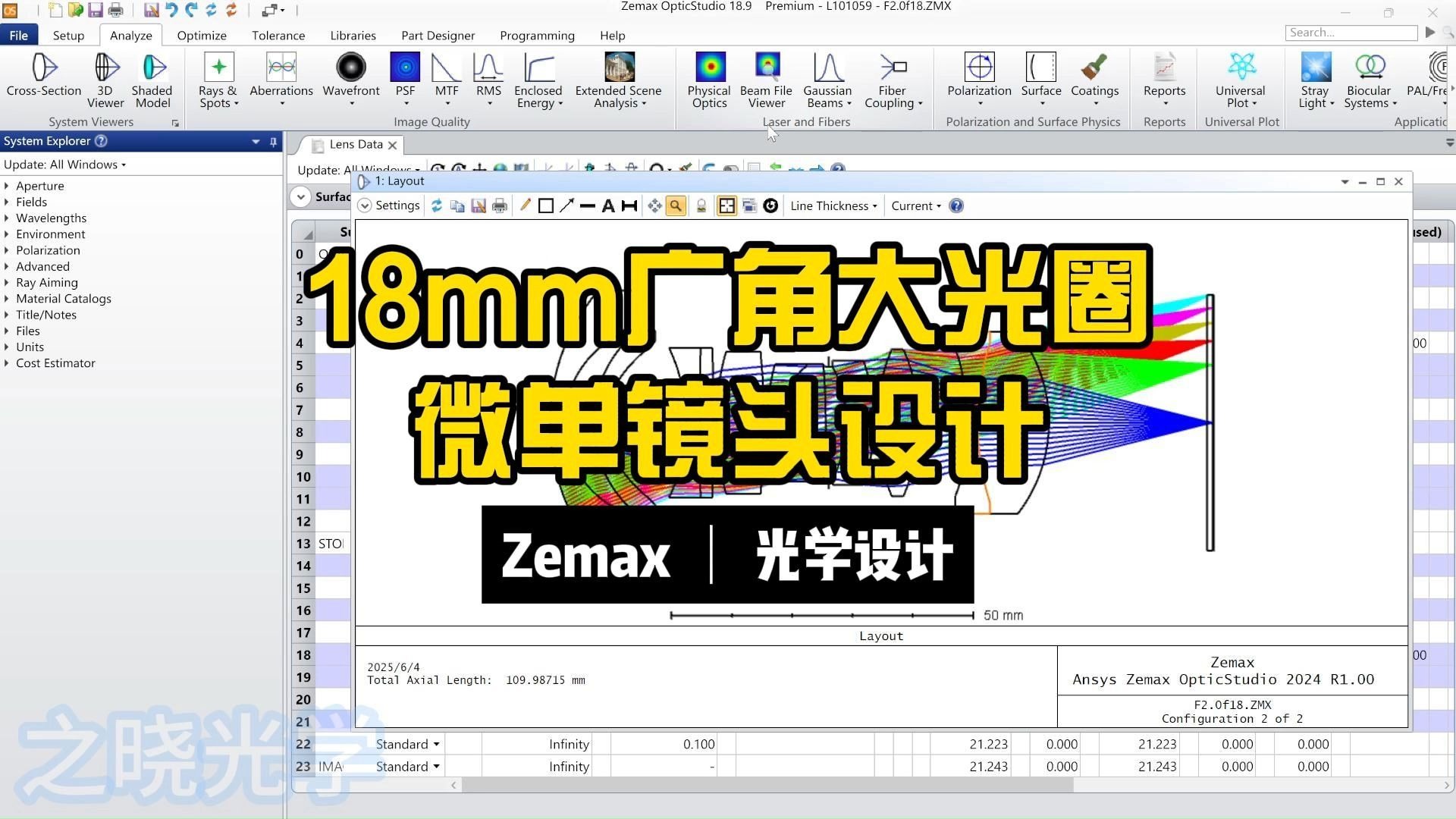Open Current configuration dropdown
Image resolution: width=1456 pixels, height=819 pixels.
pos(915,206)
